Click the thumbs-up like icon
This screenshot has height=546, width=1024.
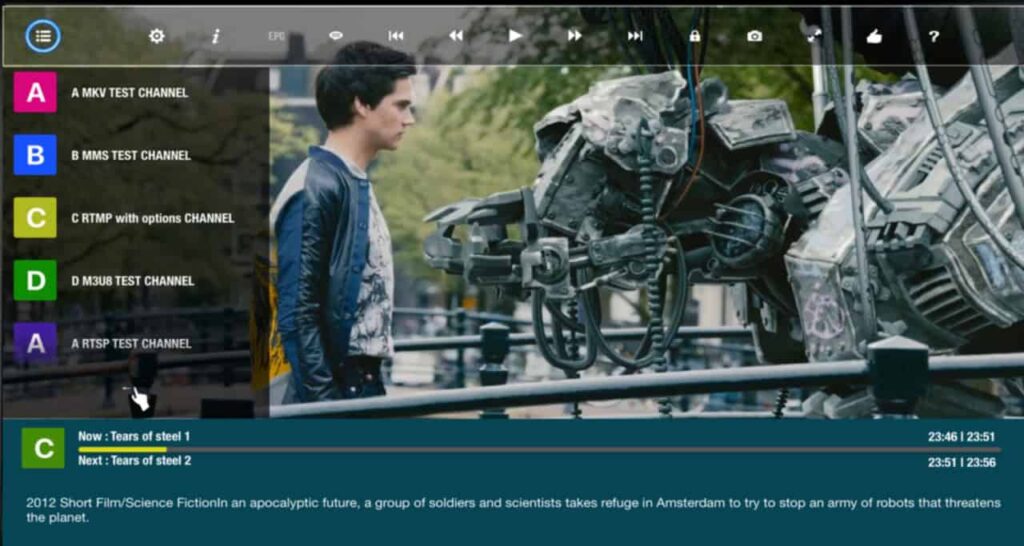[874, 37]
